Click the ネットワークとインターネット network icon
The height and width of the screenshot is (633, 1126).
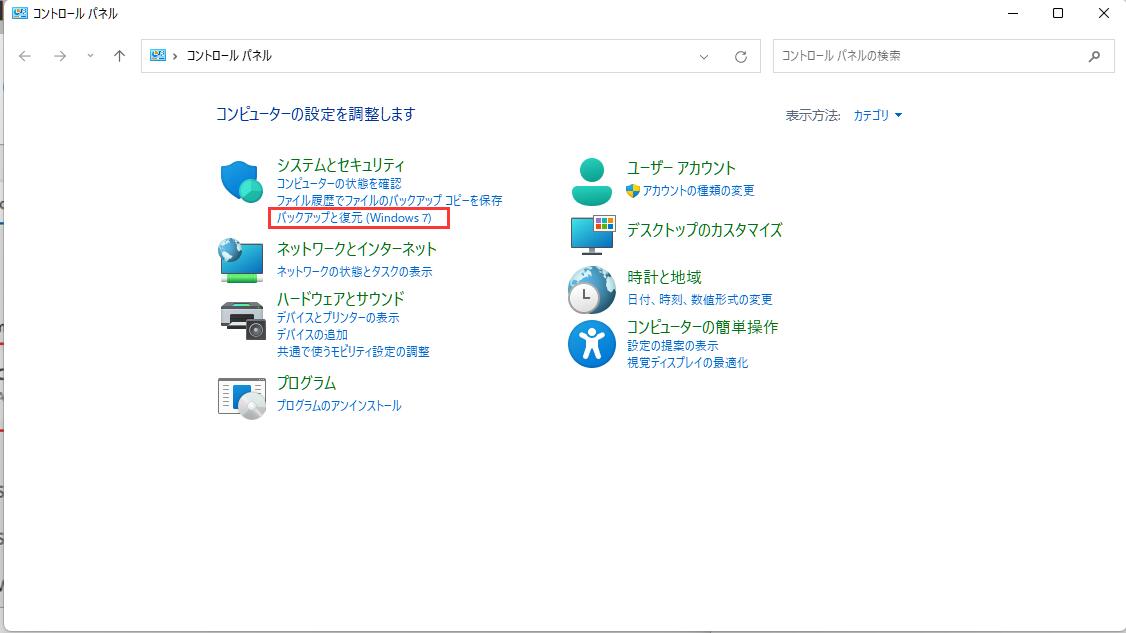[x=240, y=260]
